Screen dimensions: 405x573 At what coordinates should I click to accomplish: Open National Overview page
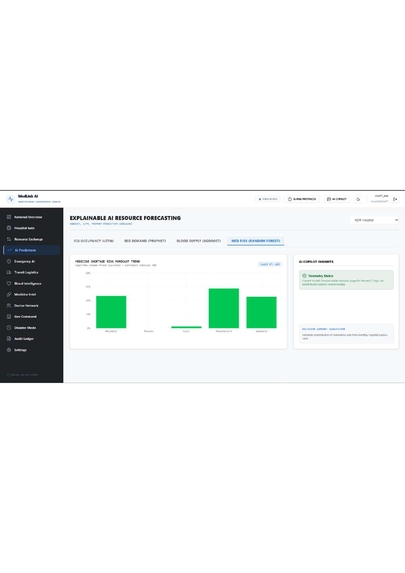coord(31,217)
